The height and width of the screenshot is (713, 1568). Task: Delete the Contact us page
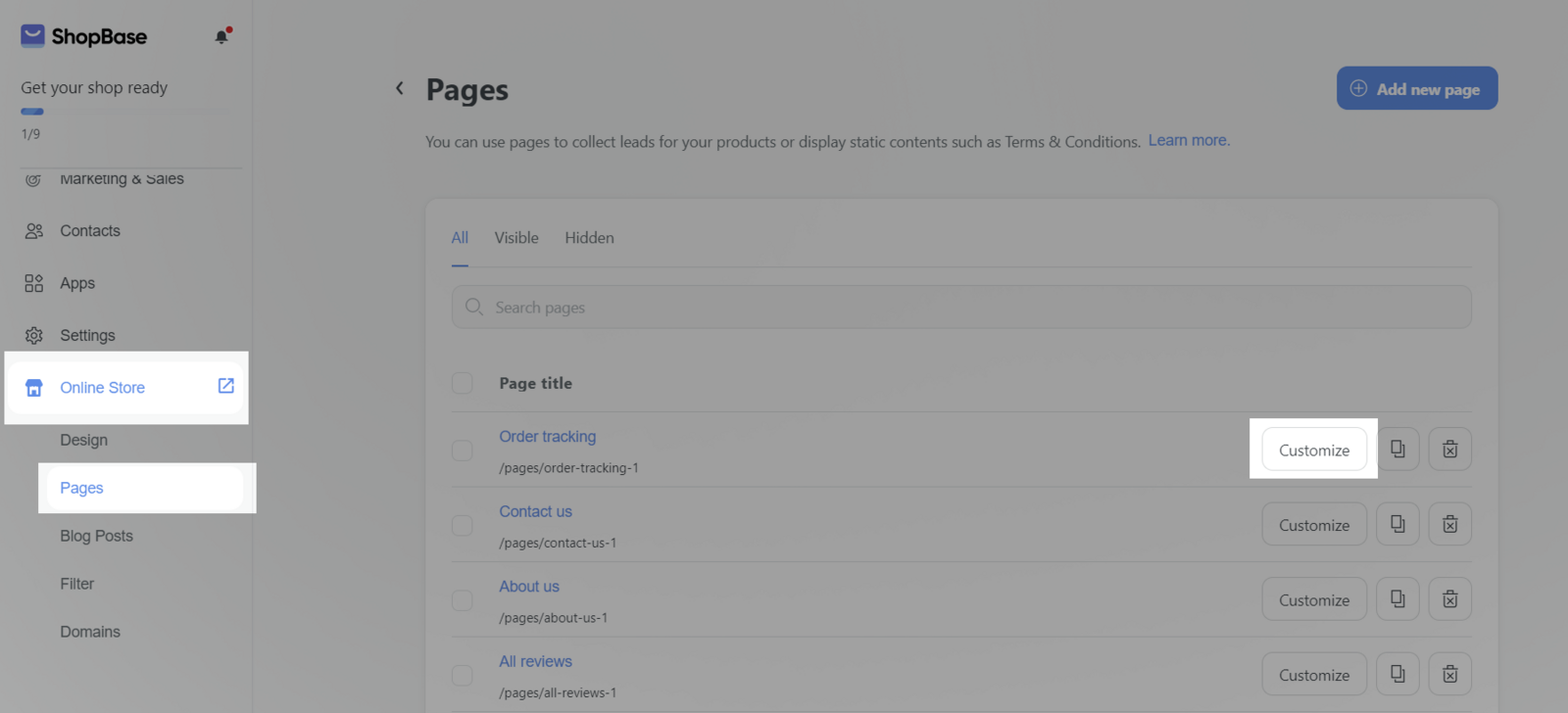tap(1449, 524)
